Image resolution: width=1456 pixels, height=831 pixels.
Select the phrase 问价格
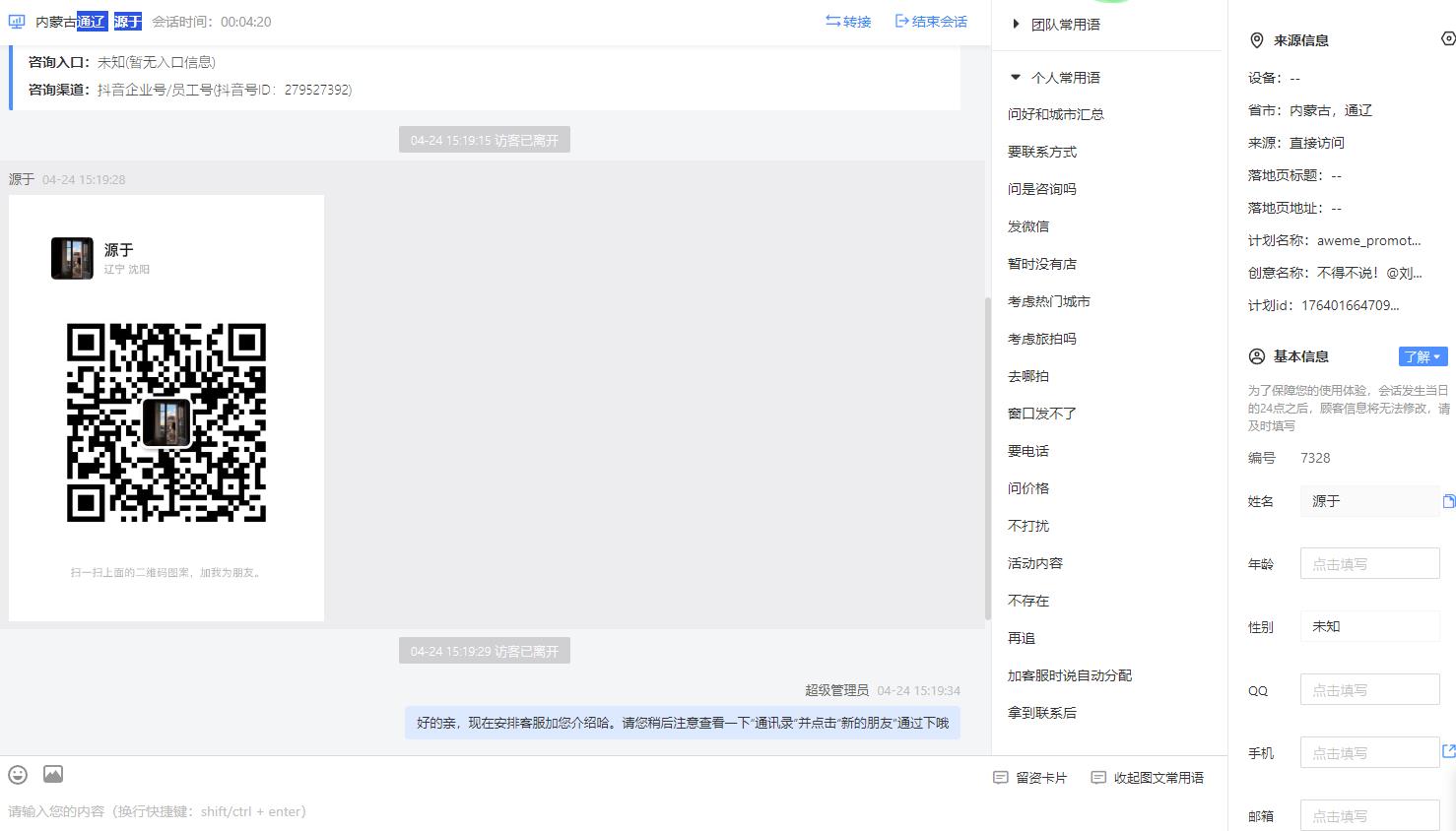pyautogui.click(x=1028, y=488)
